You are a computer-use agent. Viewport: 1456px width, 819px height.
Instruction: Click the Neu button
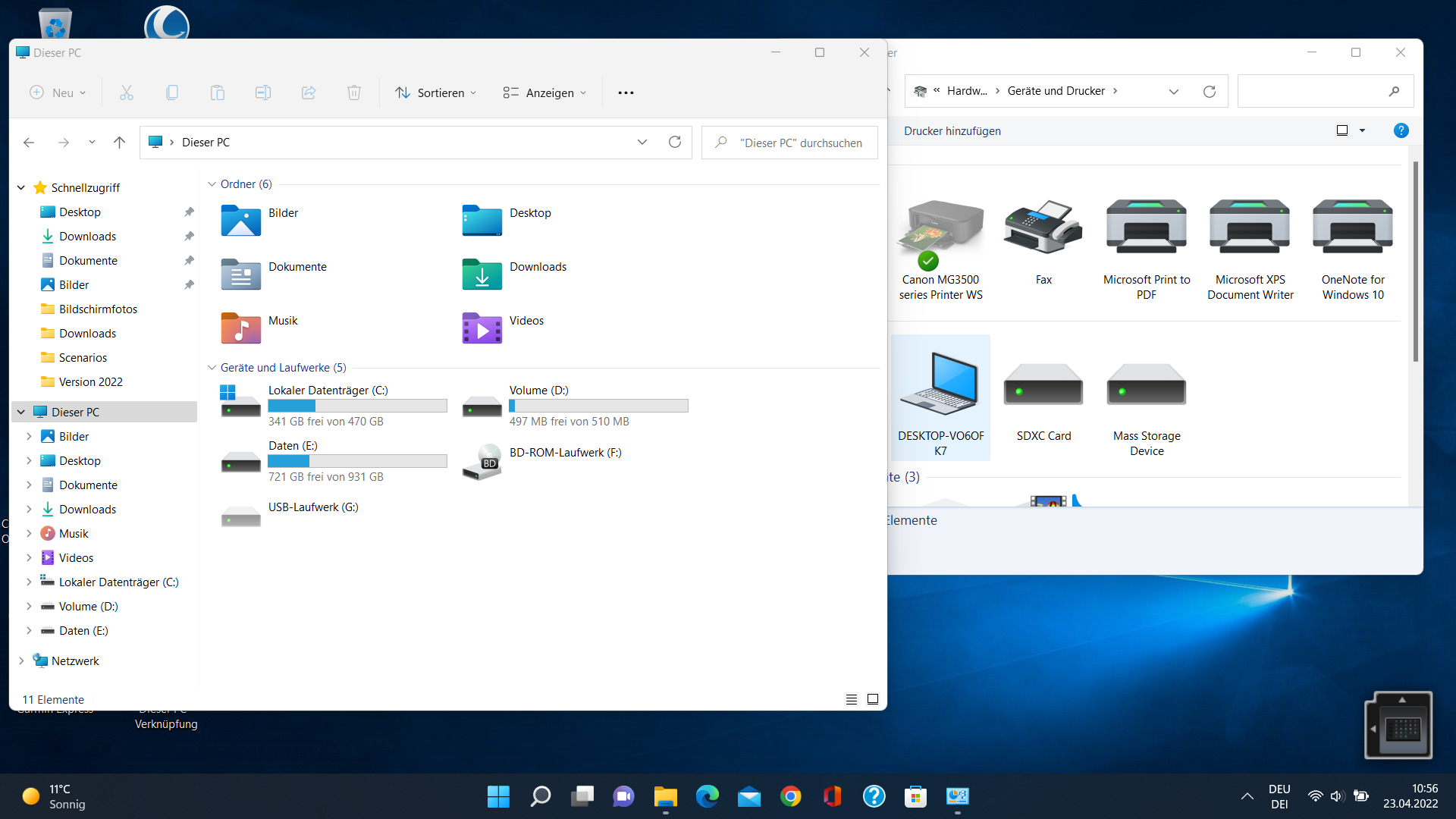(x=58, y=93)
